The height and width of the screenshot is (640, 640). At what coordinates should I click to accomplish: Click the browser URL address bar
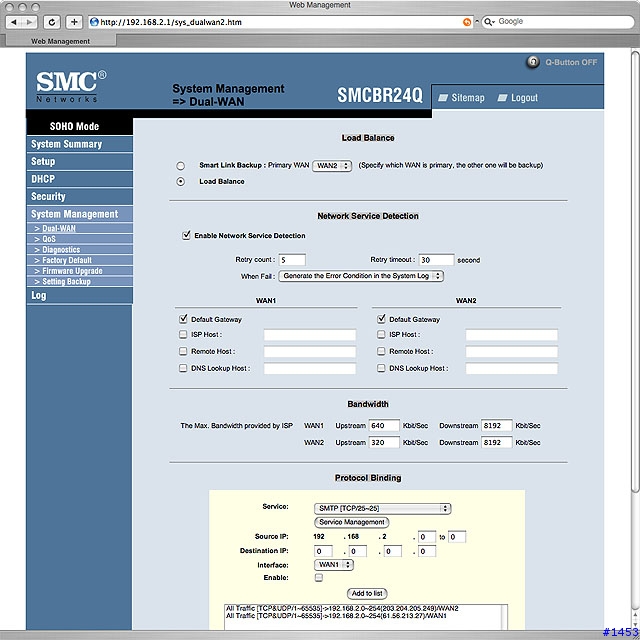(280, 22)
